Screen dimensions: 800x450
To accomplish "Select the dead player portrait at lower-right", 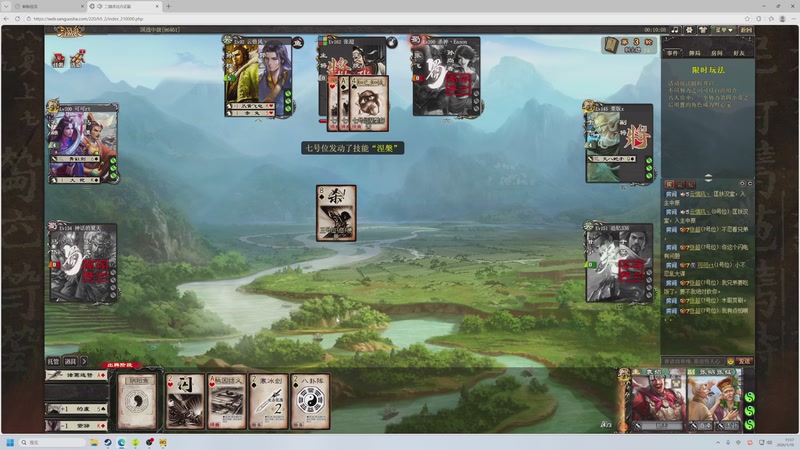I will coord(619,263).
